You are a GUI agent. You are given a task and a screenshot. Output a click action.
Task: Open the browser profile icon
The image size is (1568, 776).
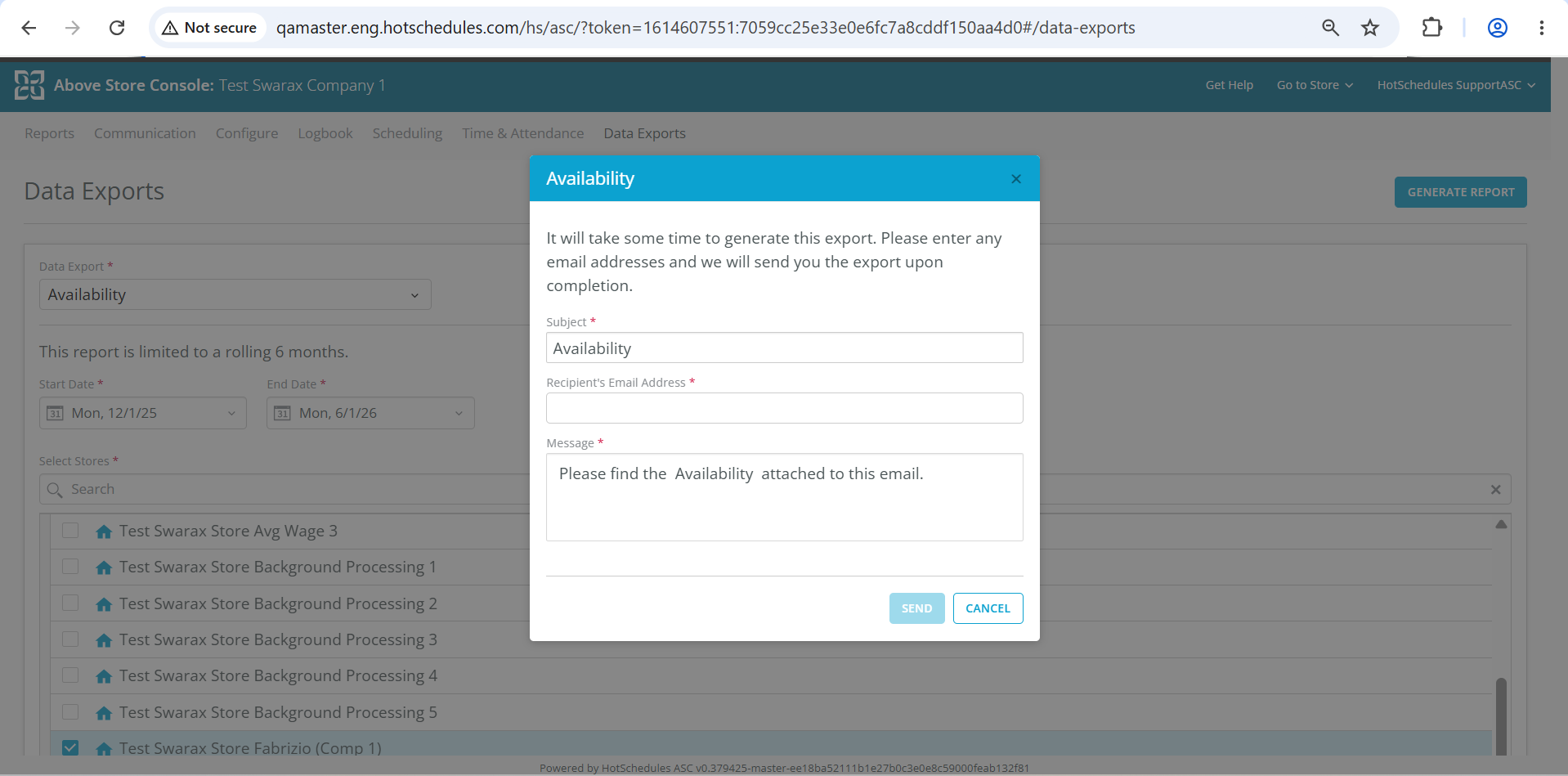pos(1498,28)
